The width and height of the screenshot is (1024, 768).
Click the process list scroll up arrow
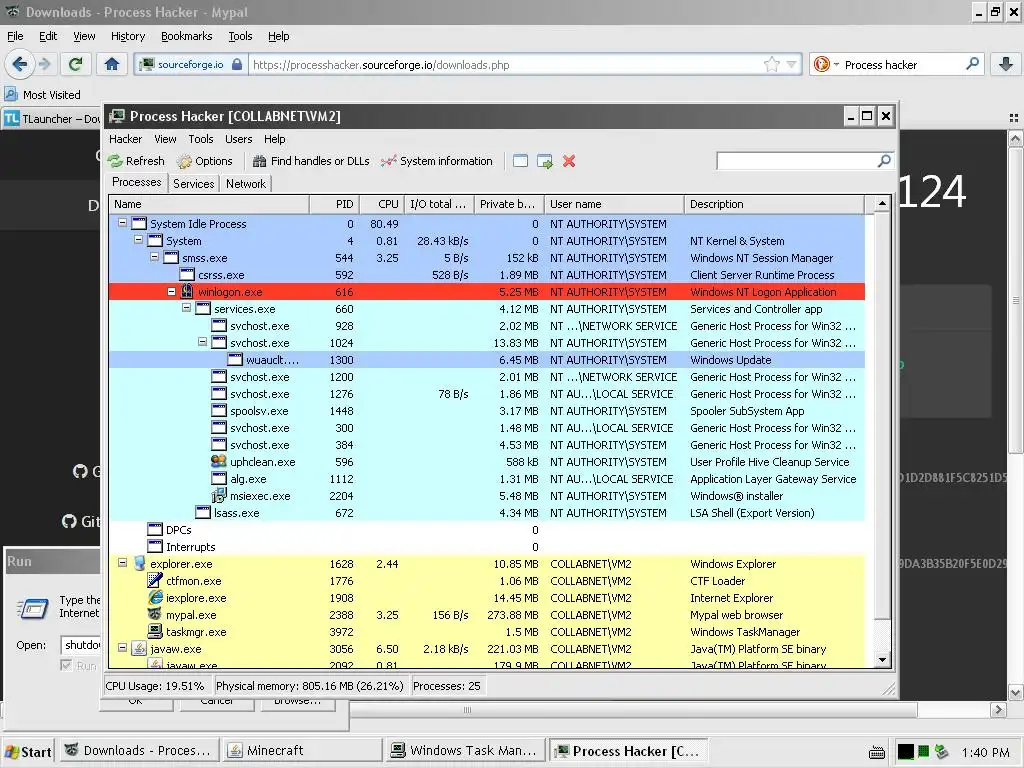882,204
